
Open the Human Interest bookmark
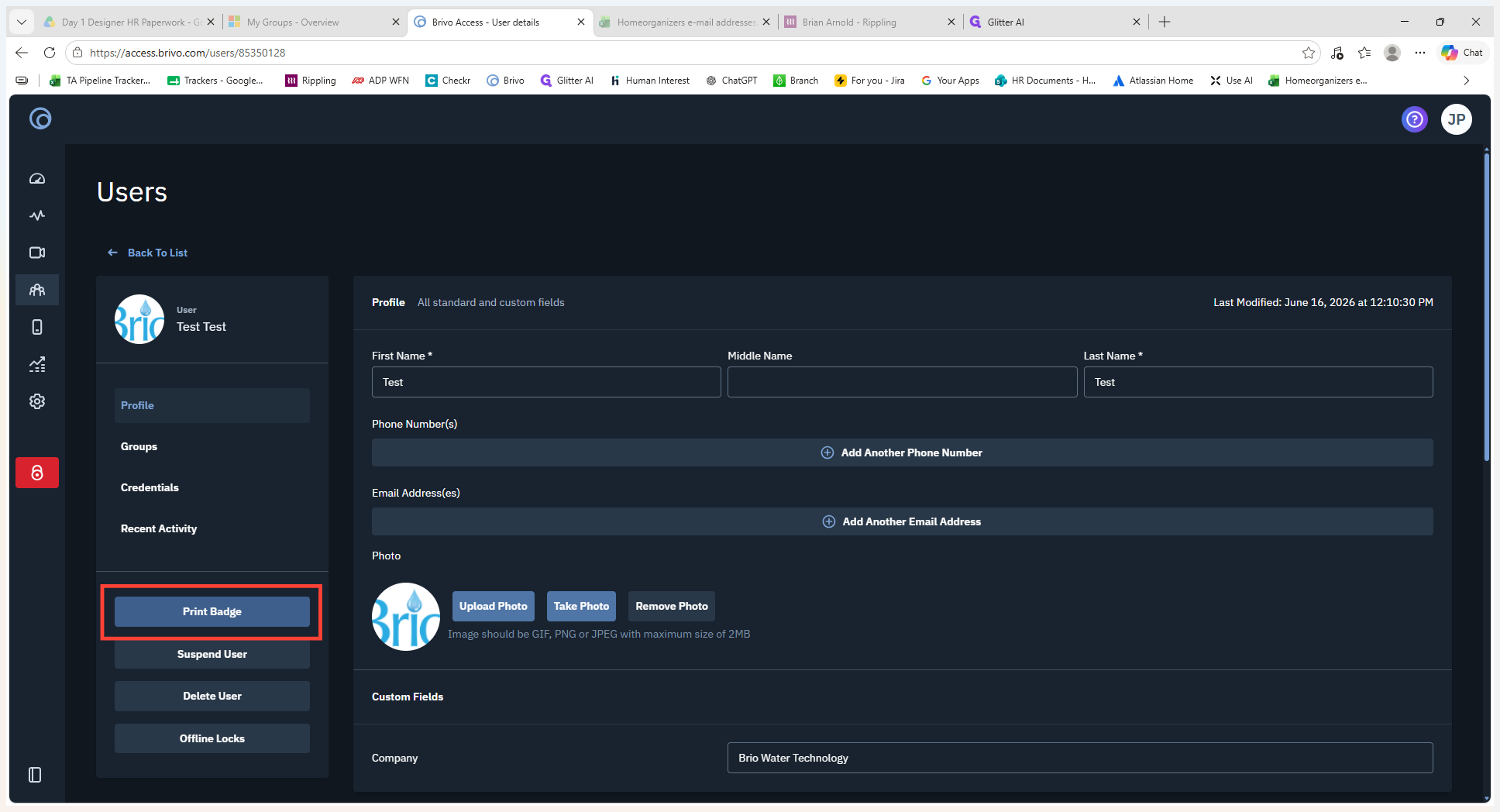(649, 81)
